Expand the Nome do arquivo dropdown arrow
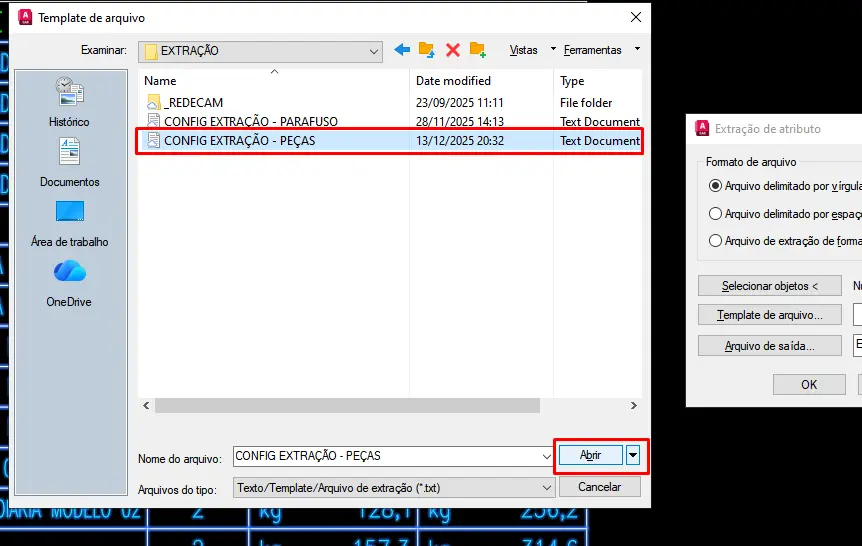The height and width of the screenshot is (546, 862). (x=546, y=456)
